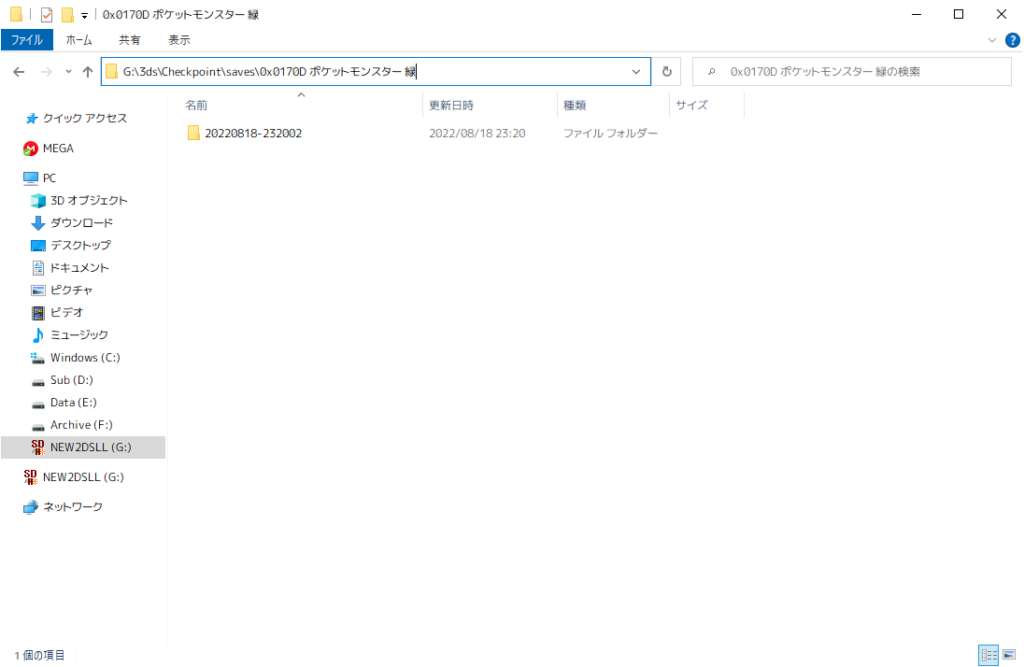Open the Data (E:) drive
Viewport: 1024px width, 667px height.
point(73,402)
